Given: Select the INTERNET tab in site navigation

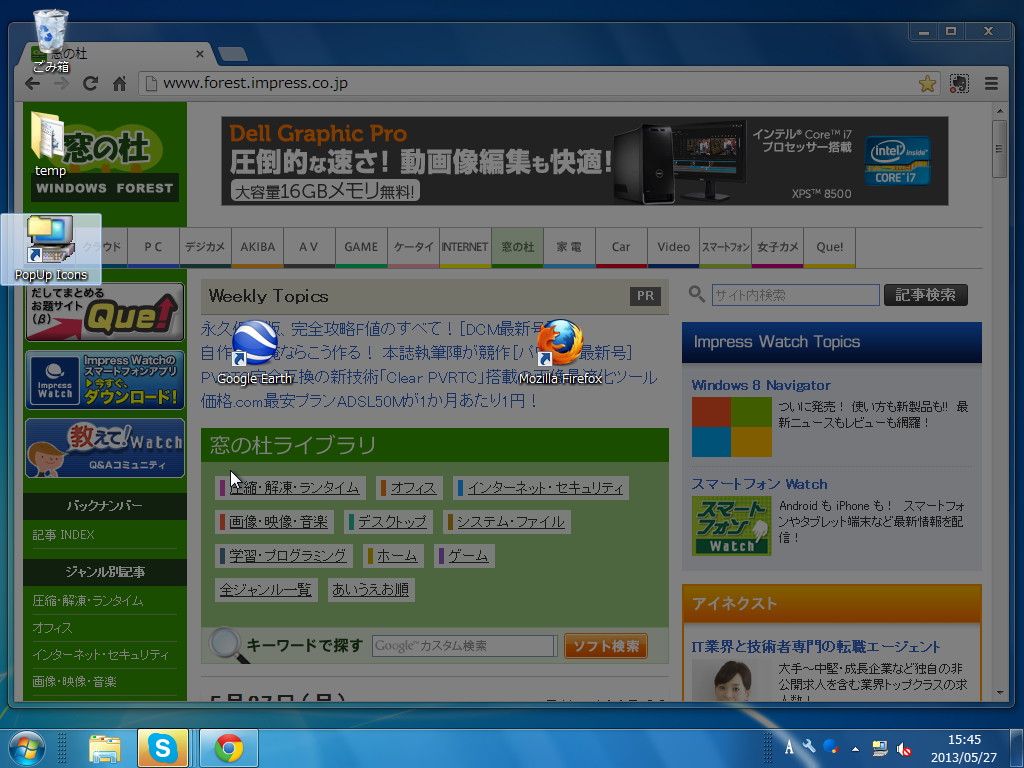Looking at the screenshot, I should (x=465, y=247).
